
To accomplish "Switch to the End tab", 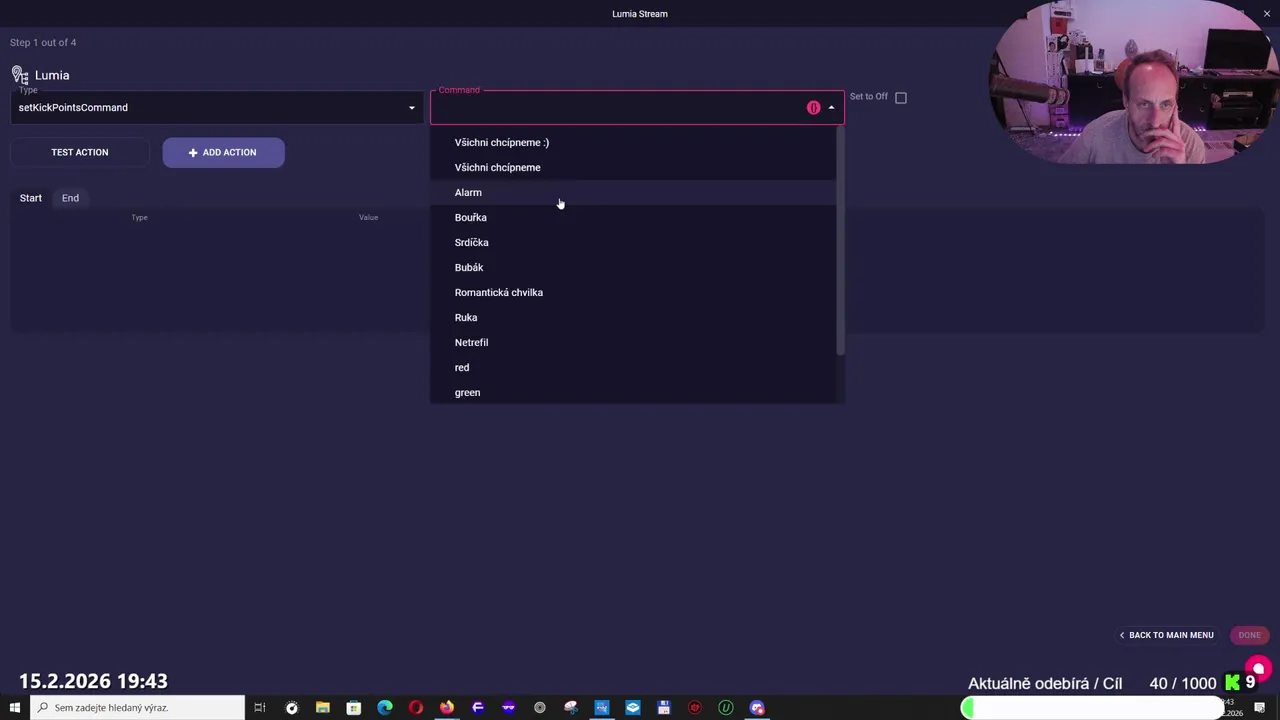I will (70, 198).
